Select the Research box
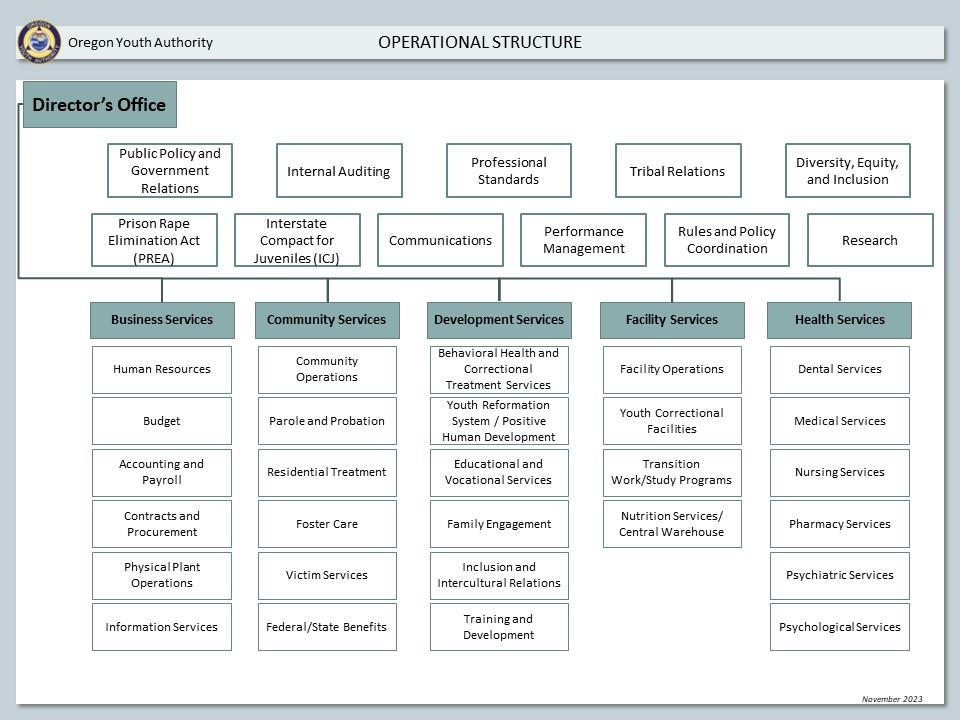Viewport: 960px width, 720px height. click(869, 240)
